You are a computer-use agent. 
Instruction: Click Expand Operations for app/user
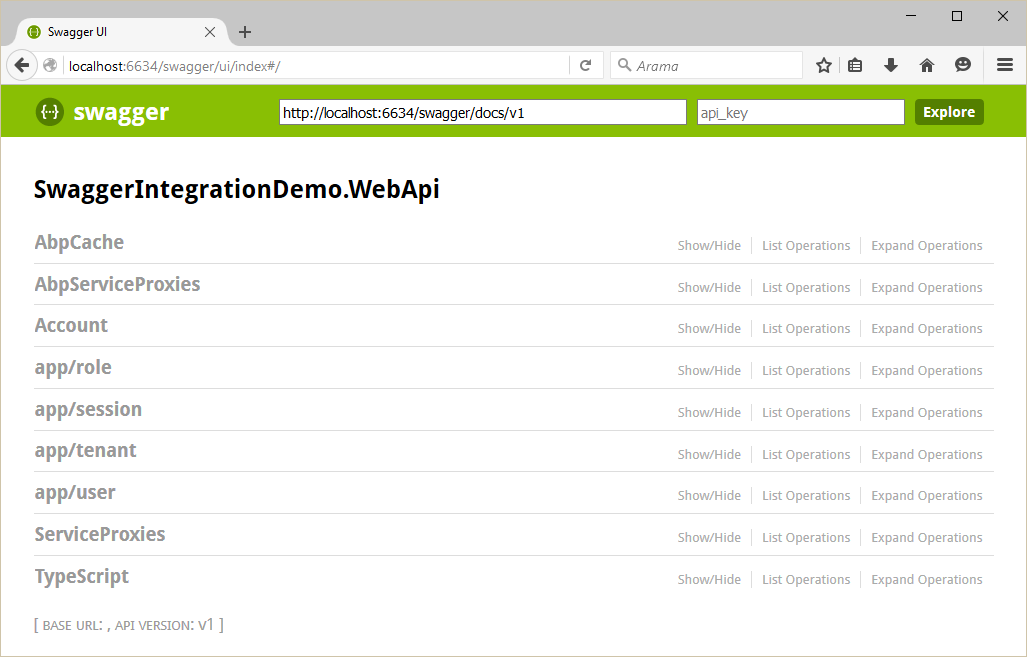coord(927,496)
